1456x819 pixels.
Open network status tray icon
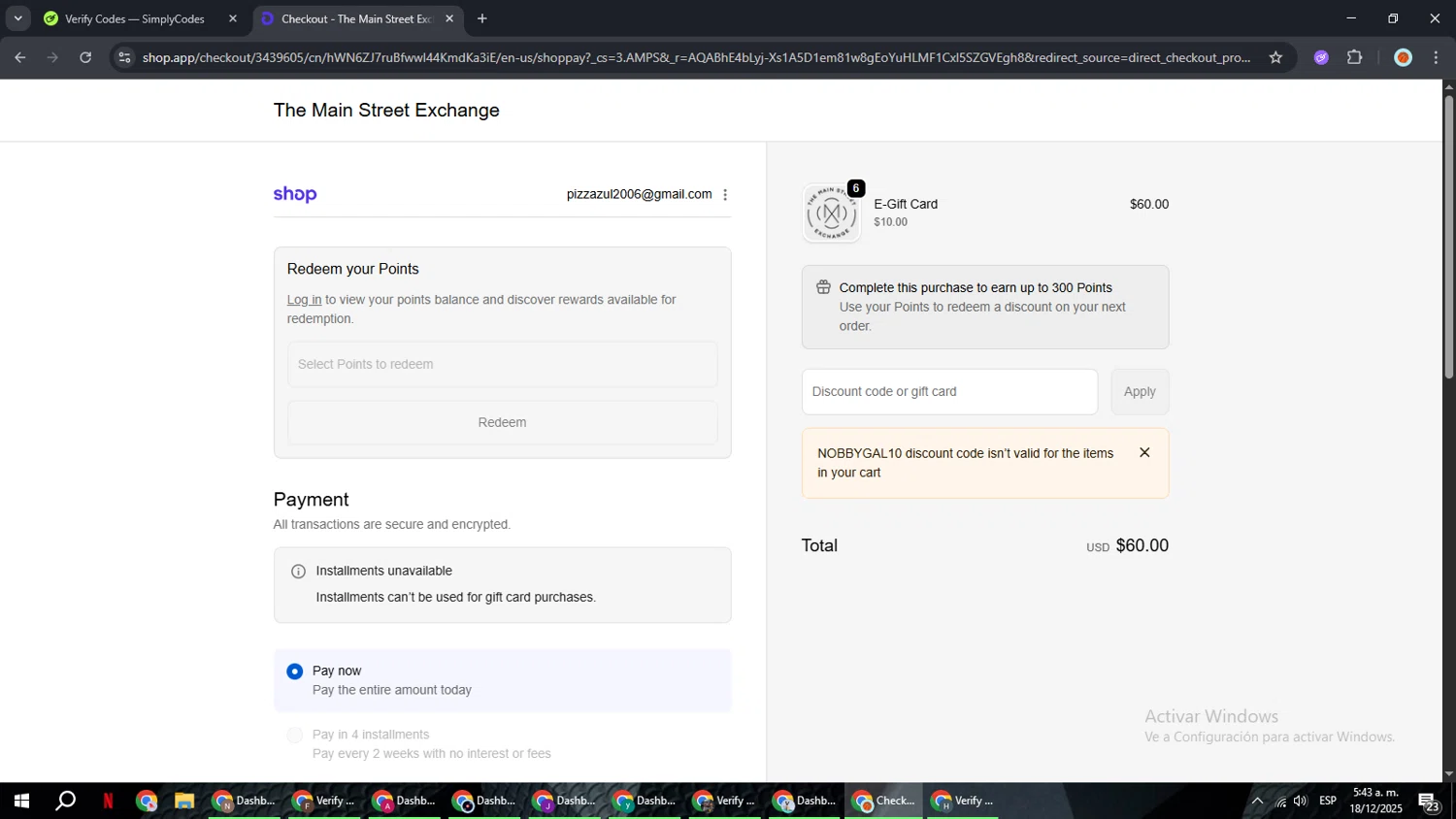coord(1281,802)
